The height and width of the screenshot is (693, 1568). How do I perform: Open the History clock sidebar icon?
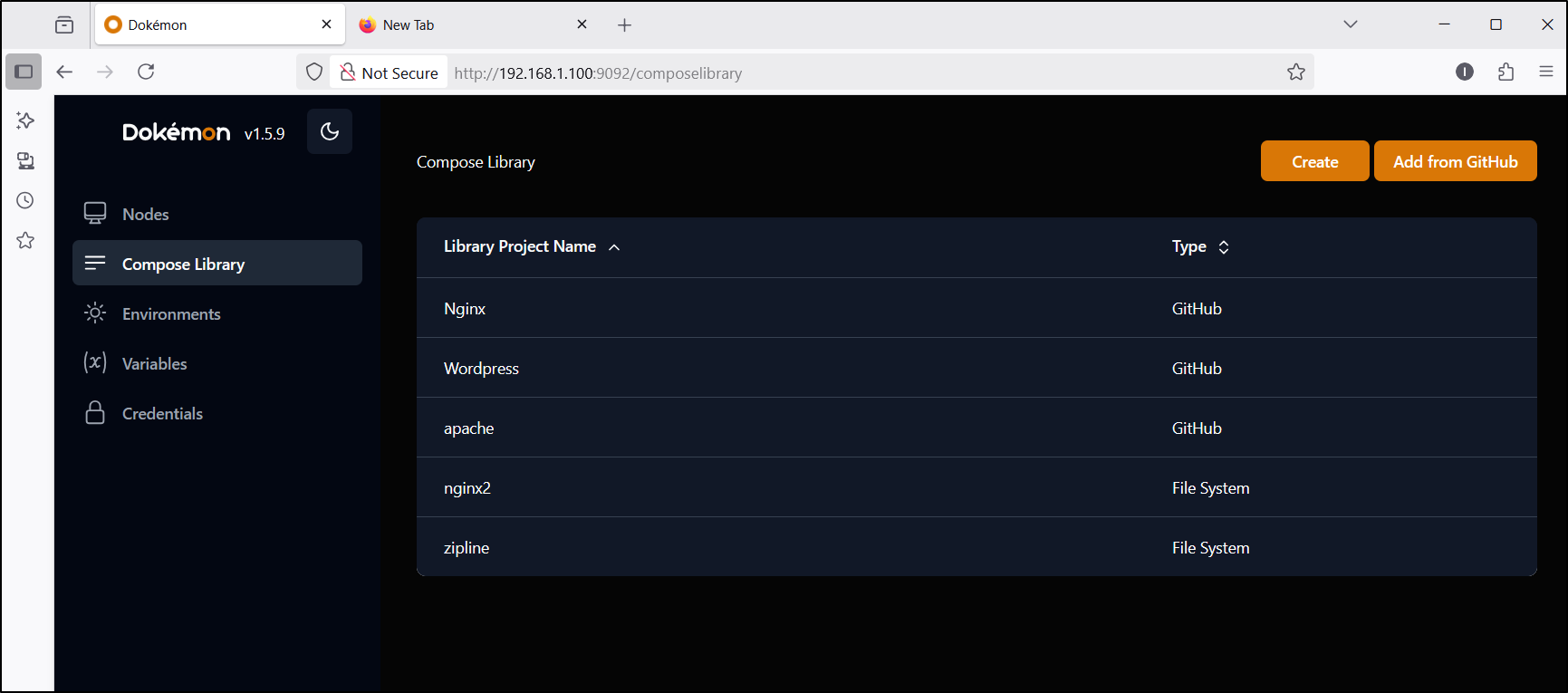click(25, 200)
